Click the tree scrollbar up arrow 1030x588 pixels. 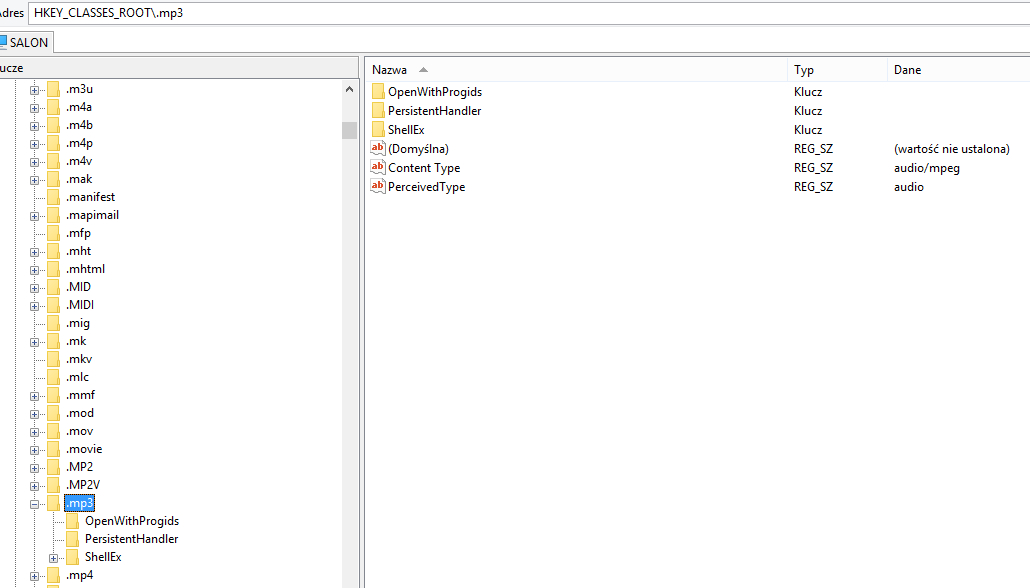(349, 89)
